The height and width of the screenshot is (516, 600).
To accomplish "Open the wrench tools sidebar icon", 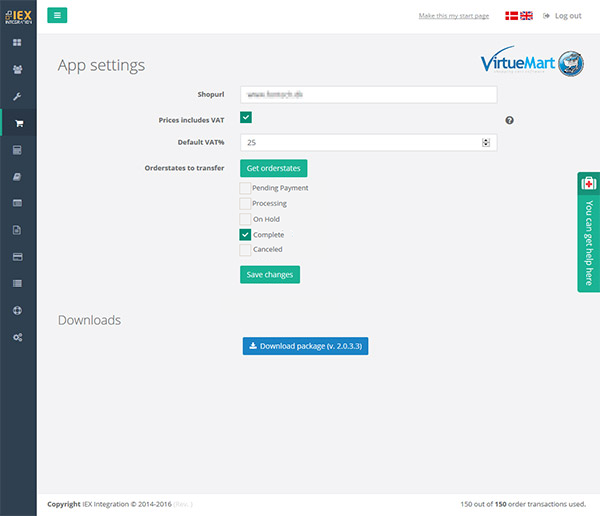I will click(17, 97).
